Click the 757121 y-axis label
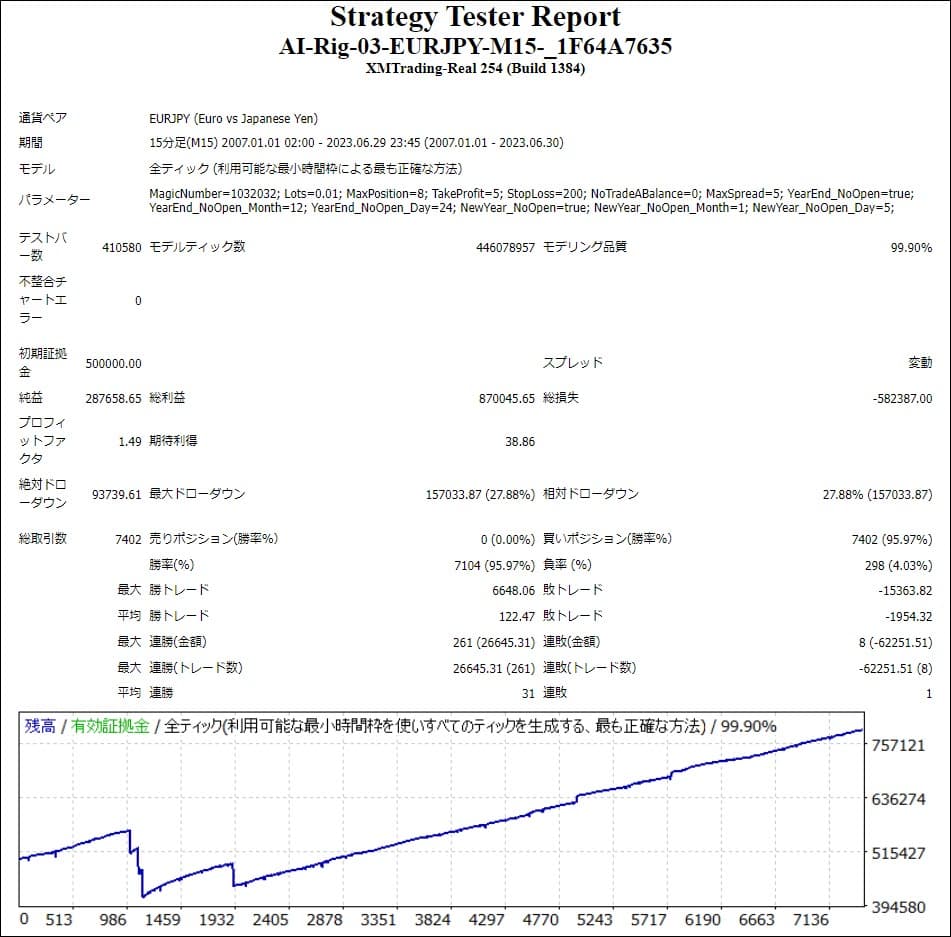The height and width of the screenshot is (937, 951). (x=897, y=745)
